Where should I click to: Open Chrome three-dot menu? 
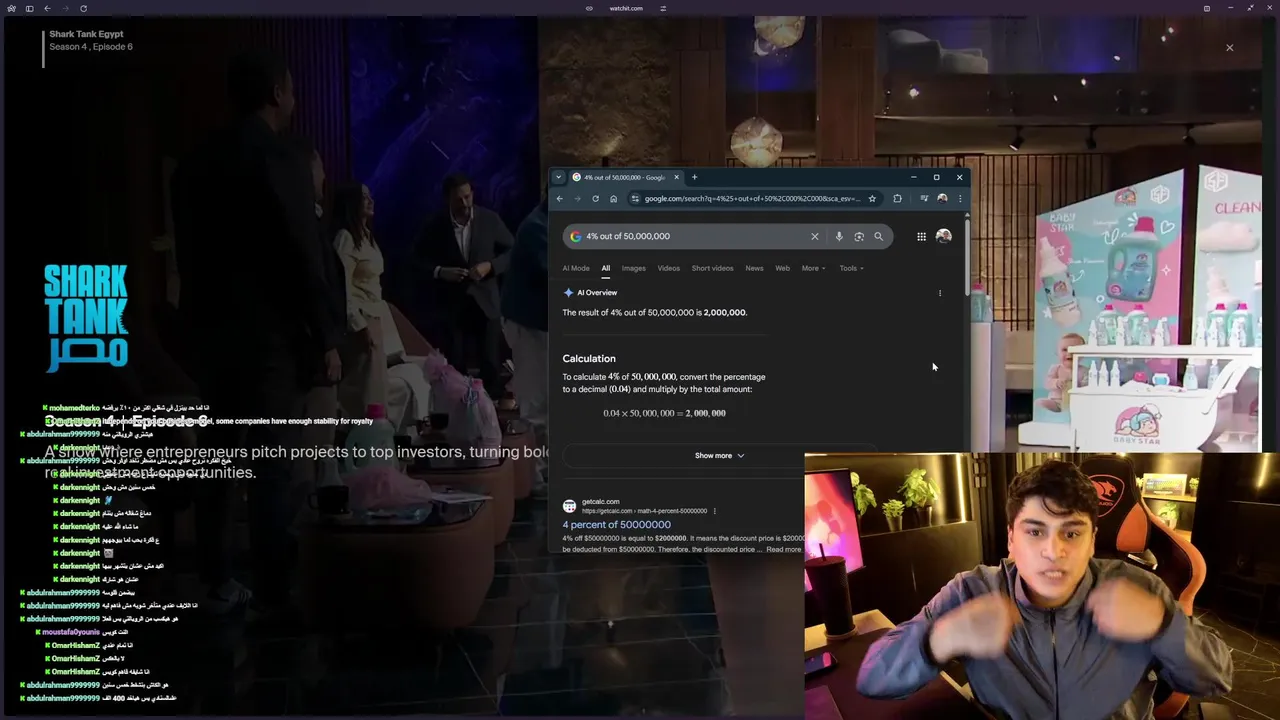pyautogui.click(x=959, y=198)
